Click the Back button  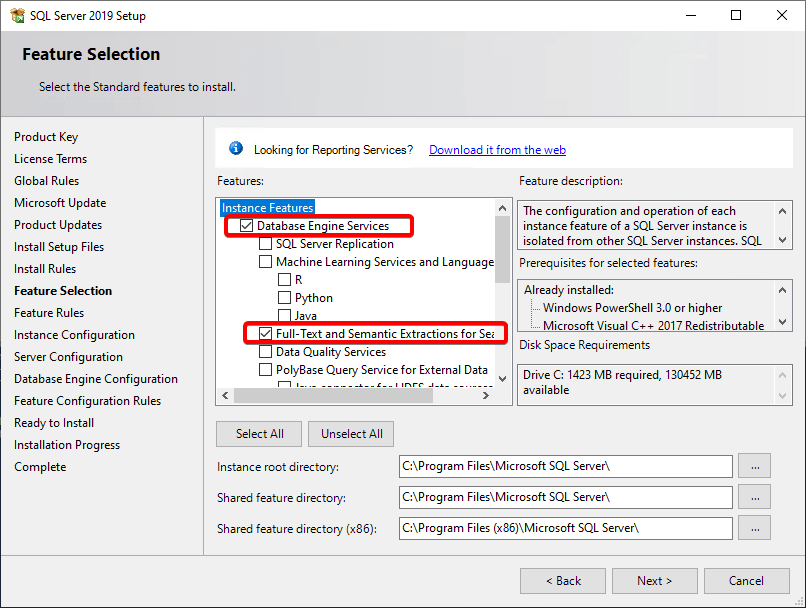pos(563,581)
